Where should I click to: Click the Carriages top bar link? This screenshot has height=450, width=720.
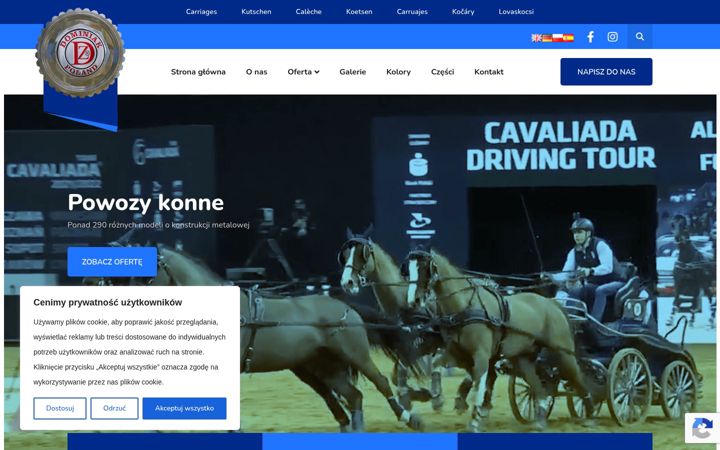pyautogui.click(x=201, y=11)
